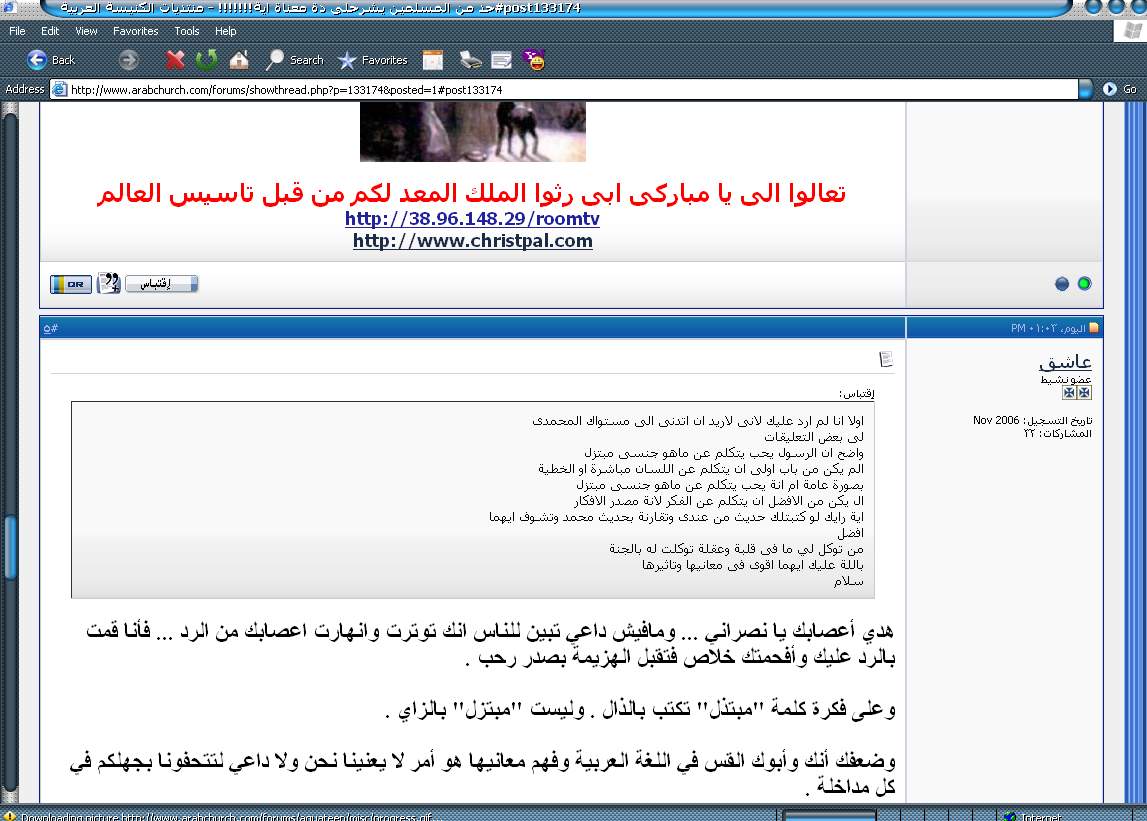This screenshot has width=1147, height=821.
Task: Click the Forward navigation arrow
Action: point(127,60)
